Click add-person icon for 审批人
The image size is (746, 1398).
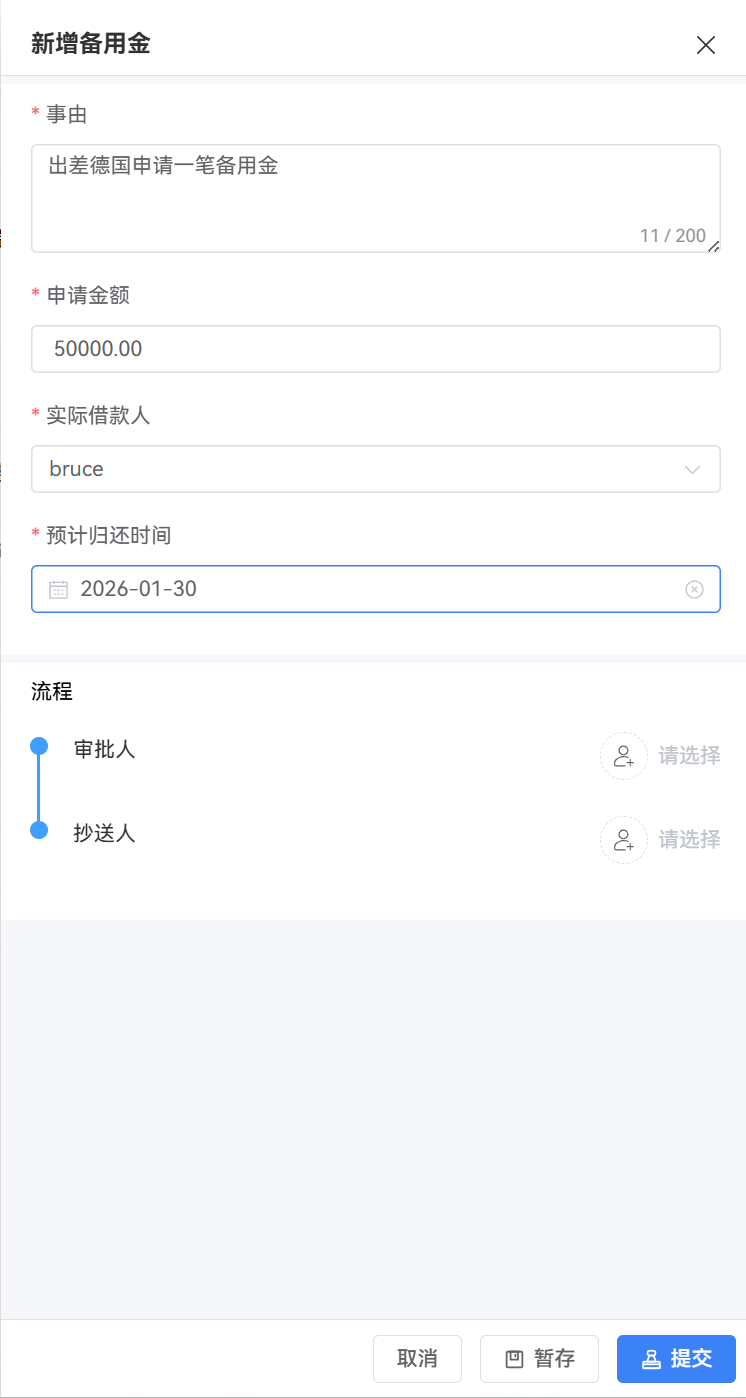624,755
